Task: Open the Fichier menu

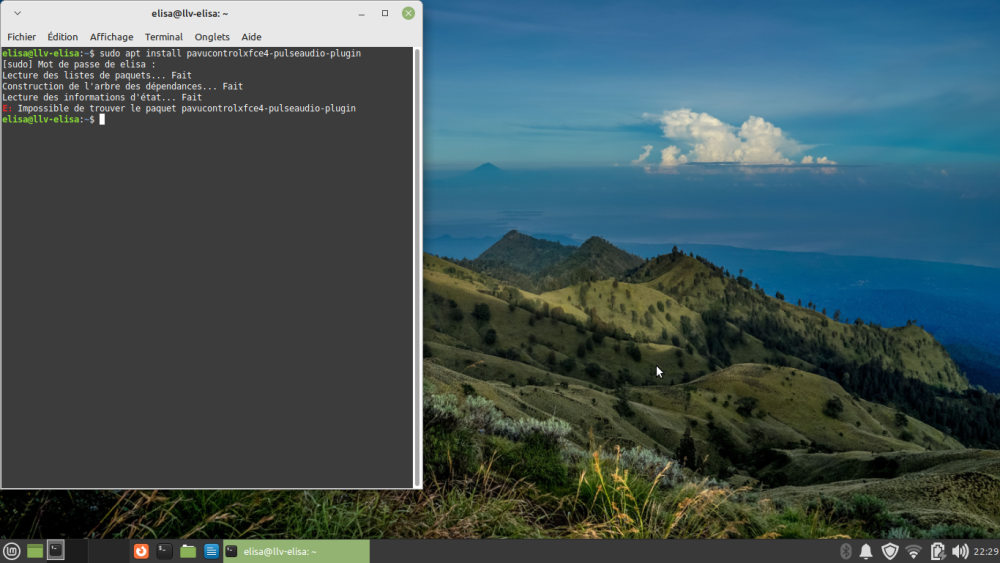Action: tap(21, 37)
